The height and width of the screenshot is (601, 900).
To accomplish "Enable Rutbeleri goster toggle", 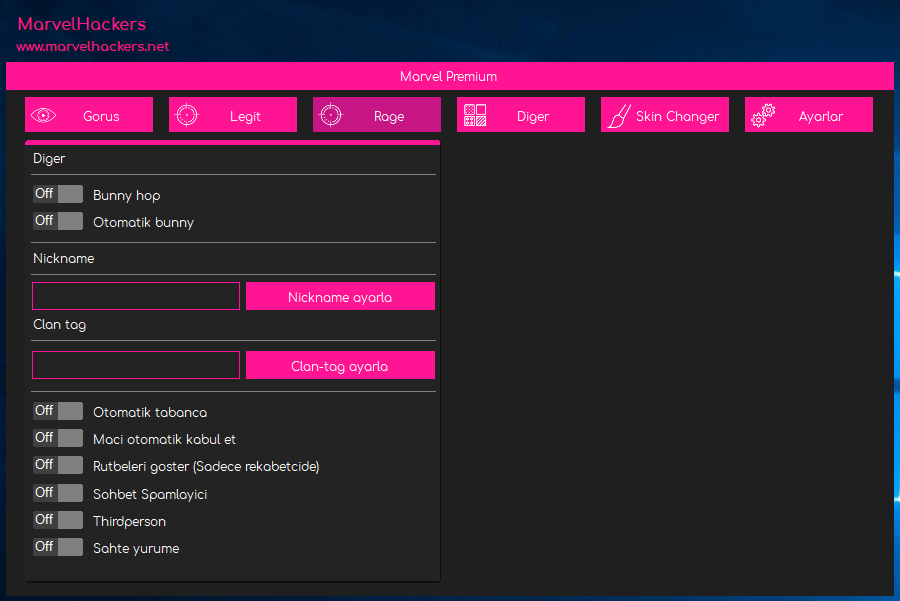I will click(x=58, y=464).
